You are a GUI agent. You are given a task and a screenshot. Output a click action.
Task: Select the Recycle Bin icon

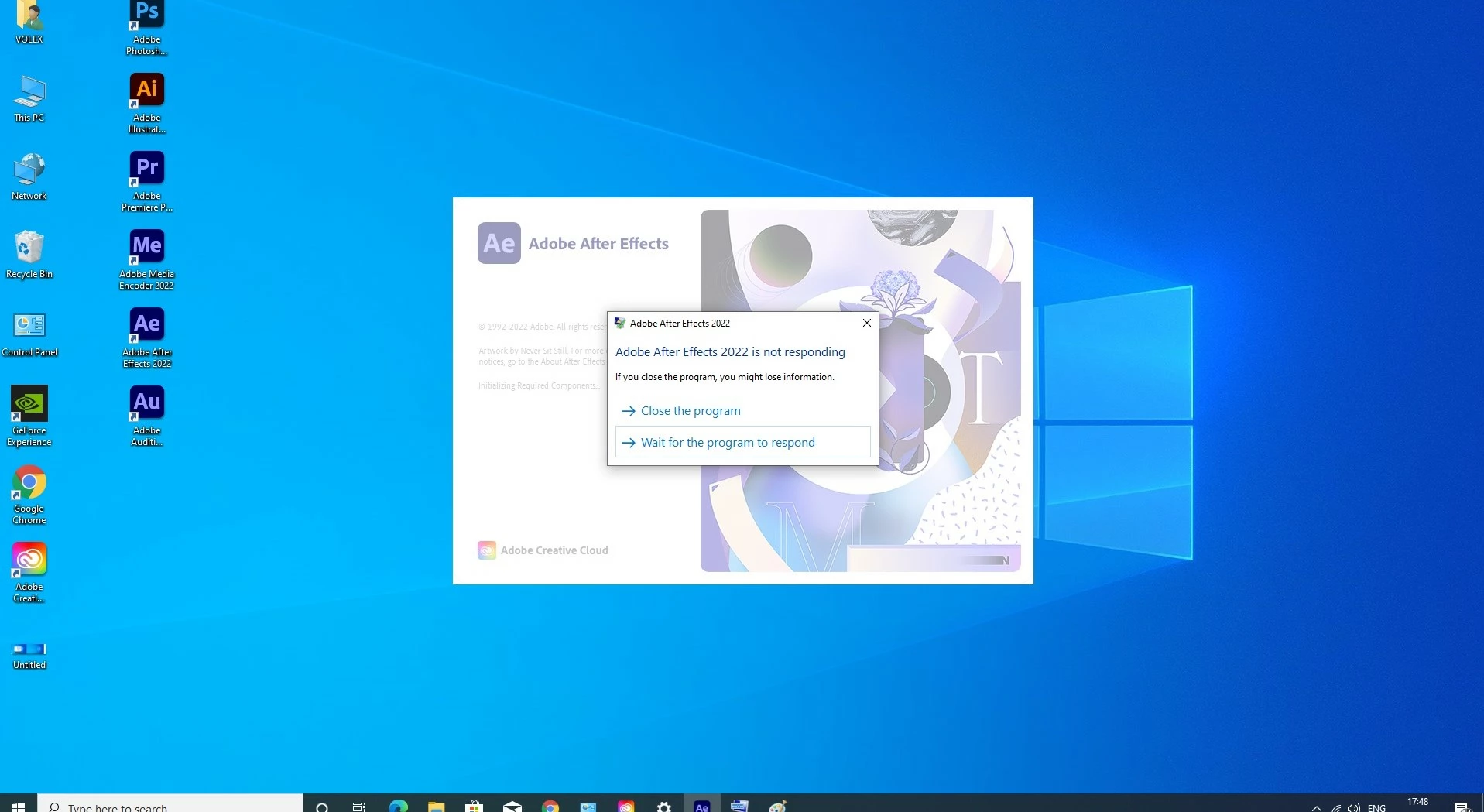click(29, 255)
